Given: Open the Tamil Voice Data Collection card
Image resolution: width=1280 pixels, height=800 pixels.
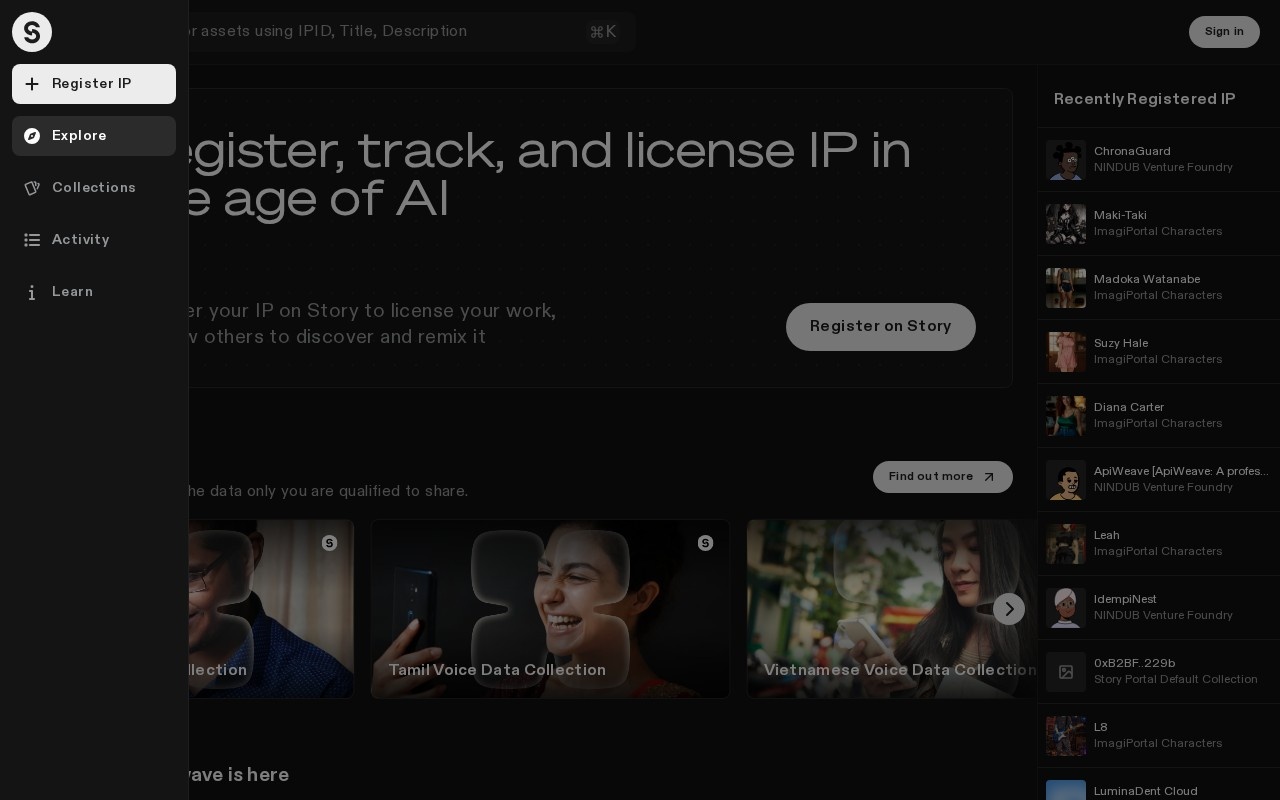Looking at the screenshot, I should click(550, 609).
